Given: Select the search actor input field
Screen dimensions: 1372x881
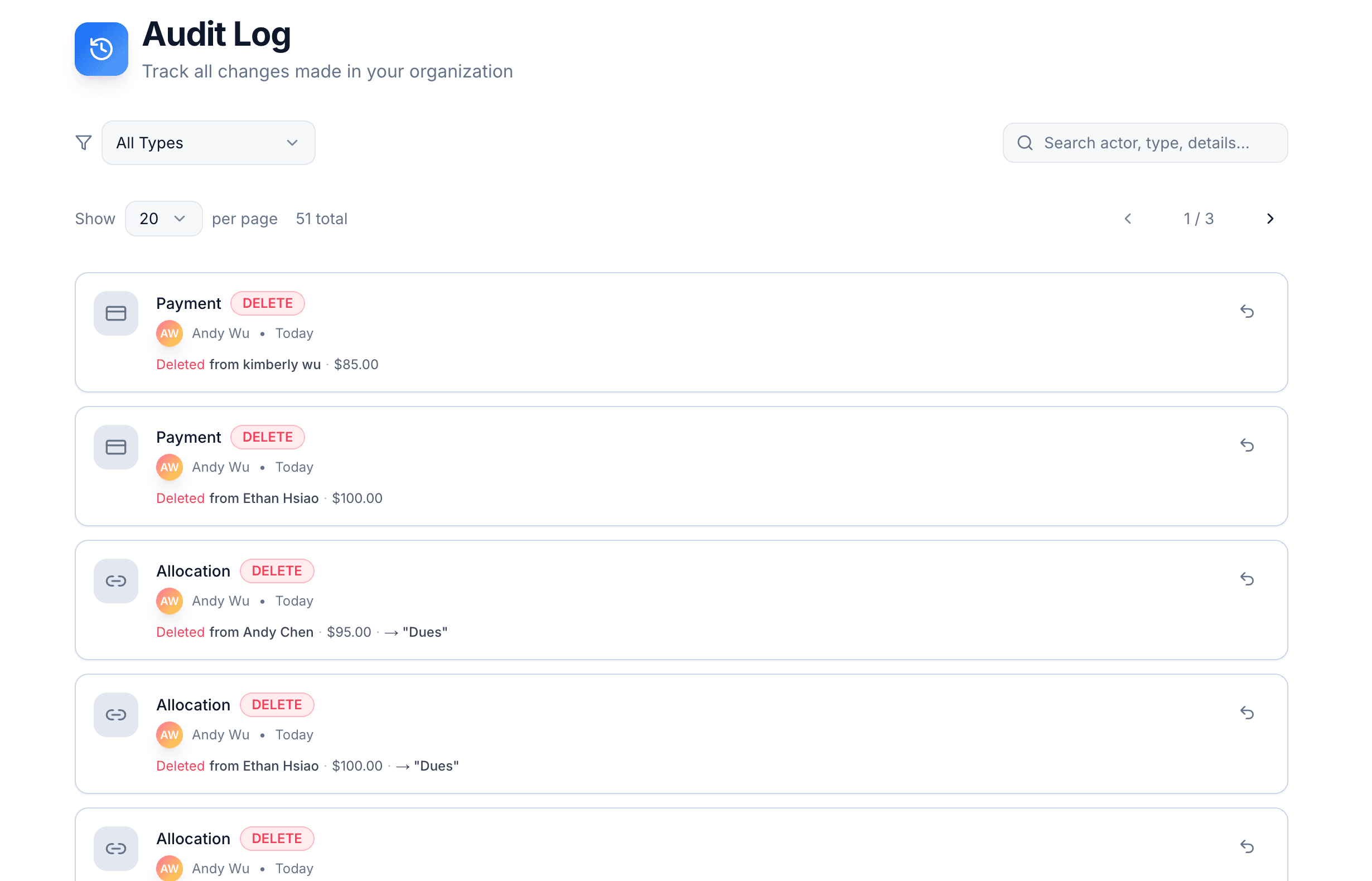Looking at the screenshot, I should [x=1144, y=142].
